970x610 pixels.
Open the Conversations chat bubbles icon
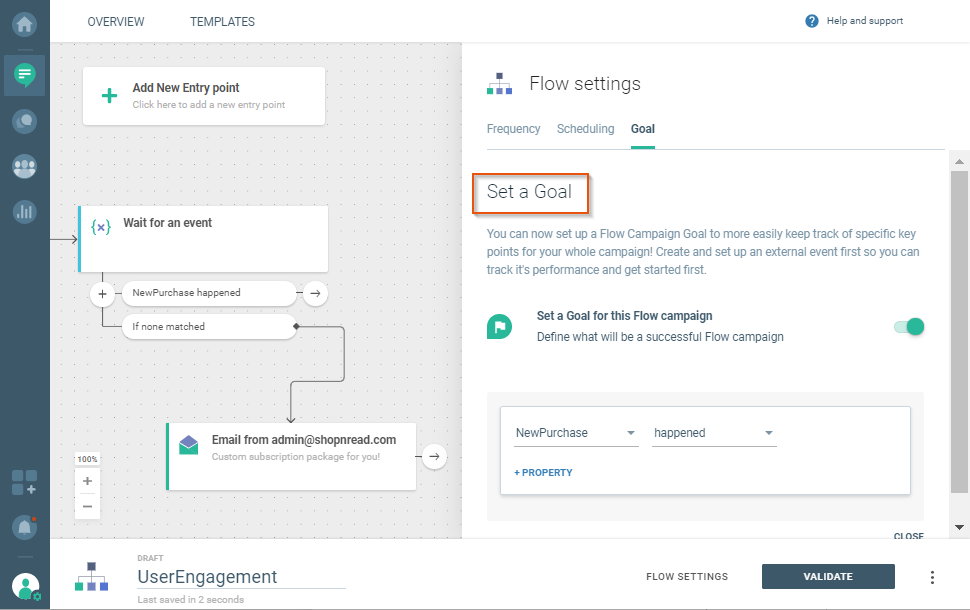[x=24, y=121]
